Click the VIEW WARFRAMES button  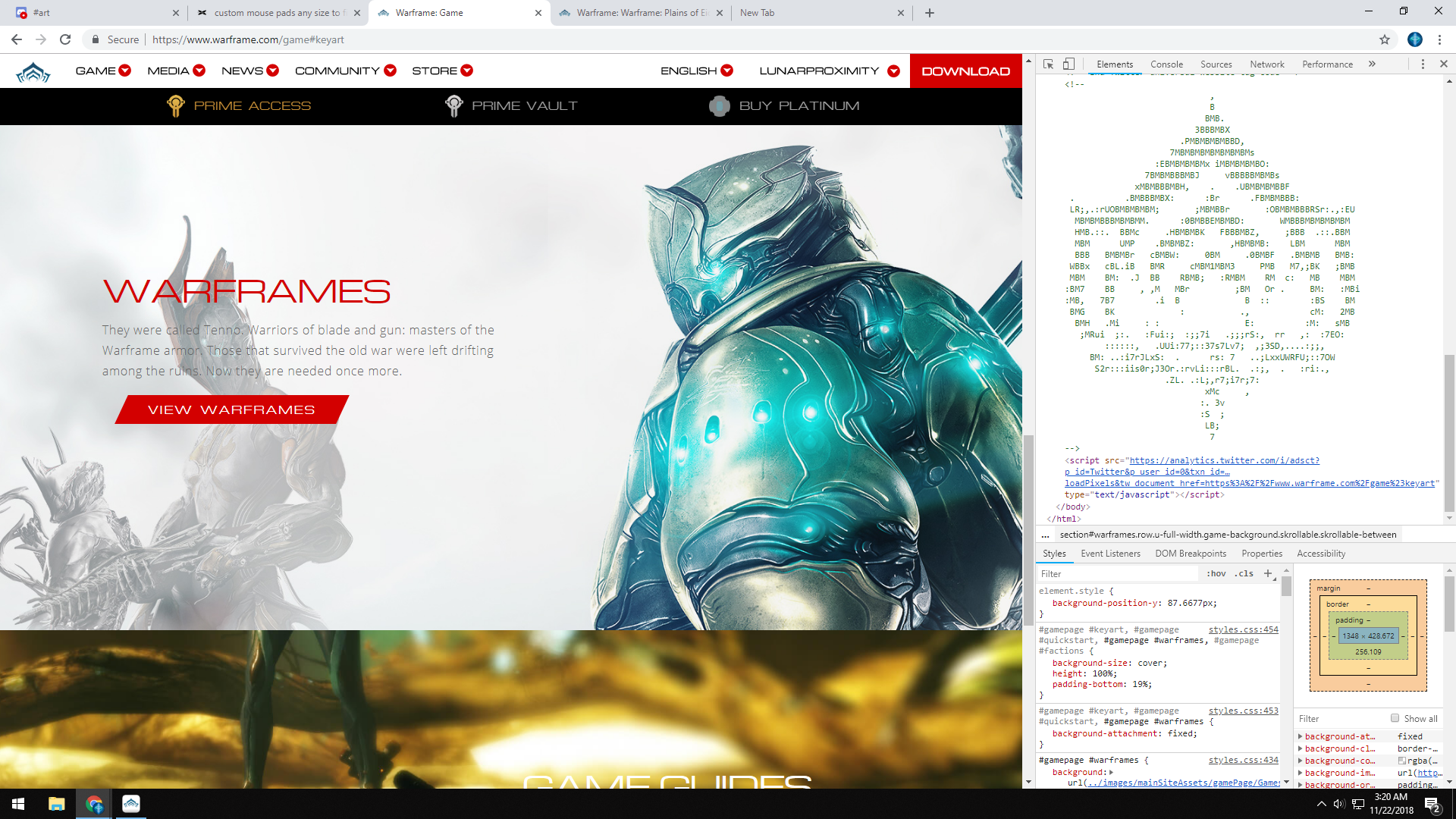point(231,409)
